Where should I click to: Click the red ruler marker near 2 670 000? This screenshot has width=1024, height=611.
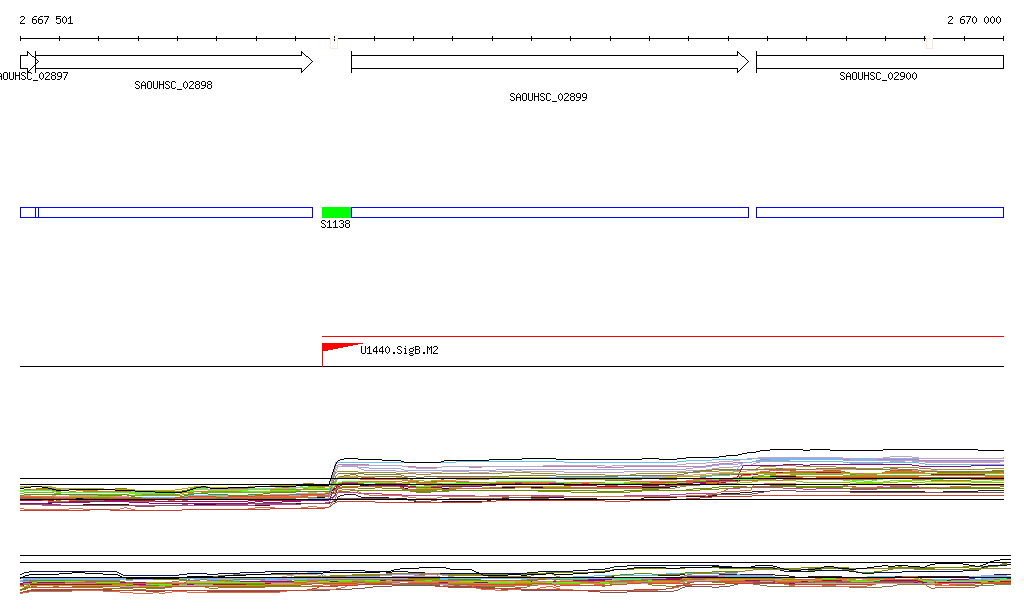(x=929, y=42)
